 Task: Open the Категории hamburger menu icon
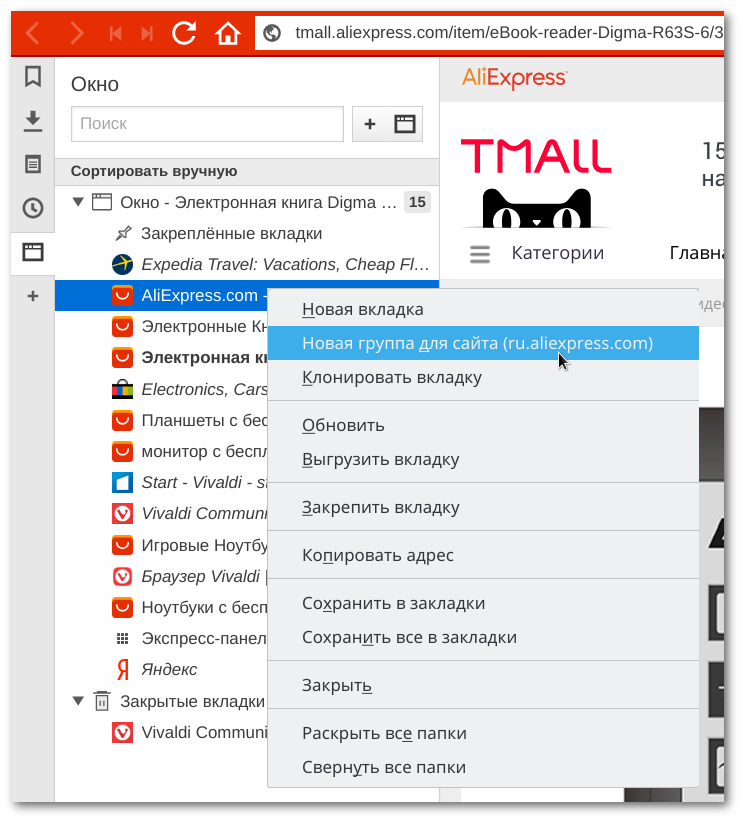(x=480, y=254)
